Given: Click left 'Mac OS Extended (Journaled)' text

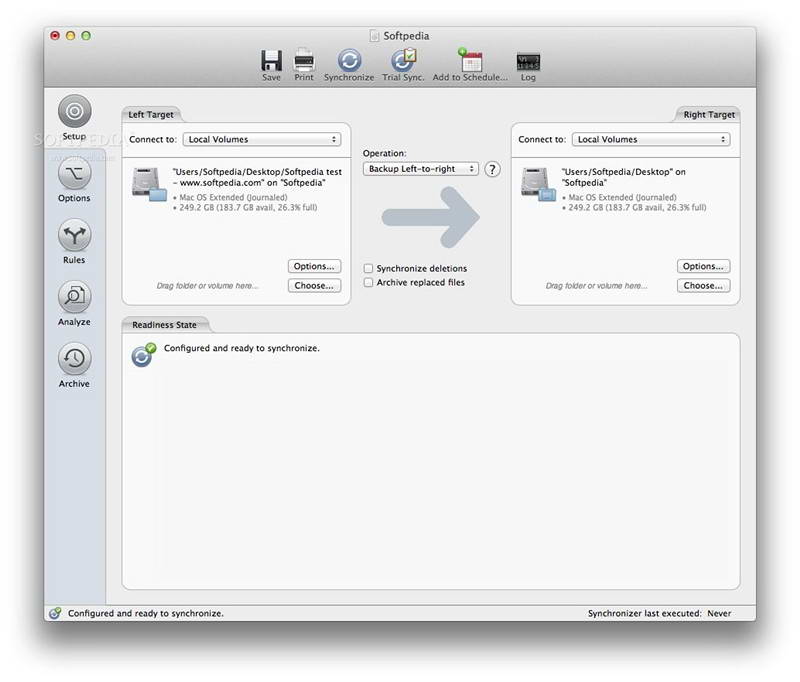Looking at the screenshot, I should pyautogui.click(x=233, y=197).
